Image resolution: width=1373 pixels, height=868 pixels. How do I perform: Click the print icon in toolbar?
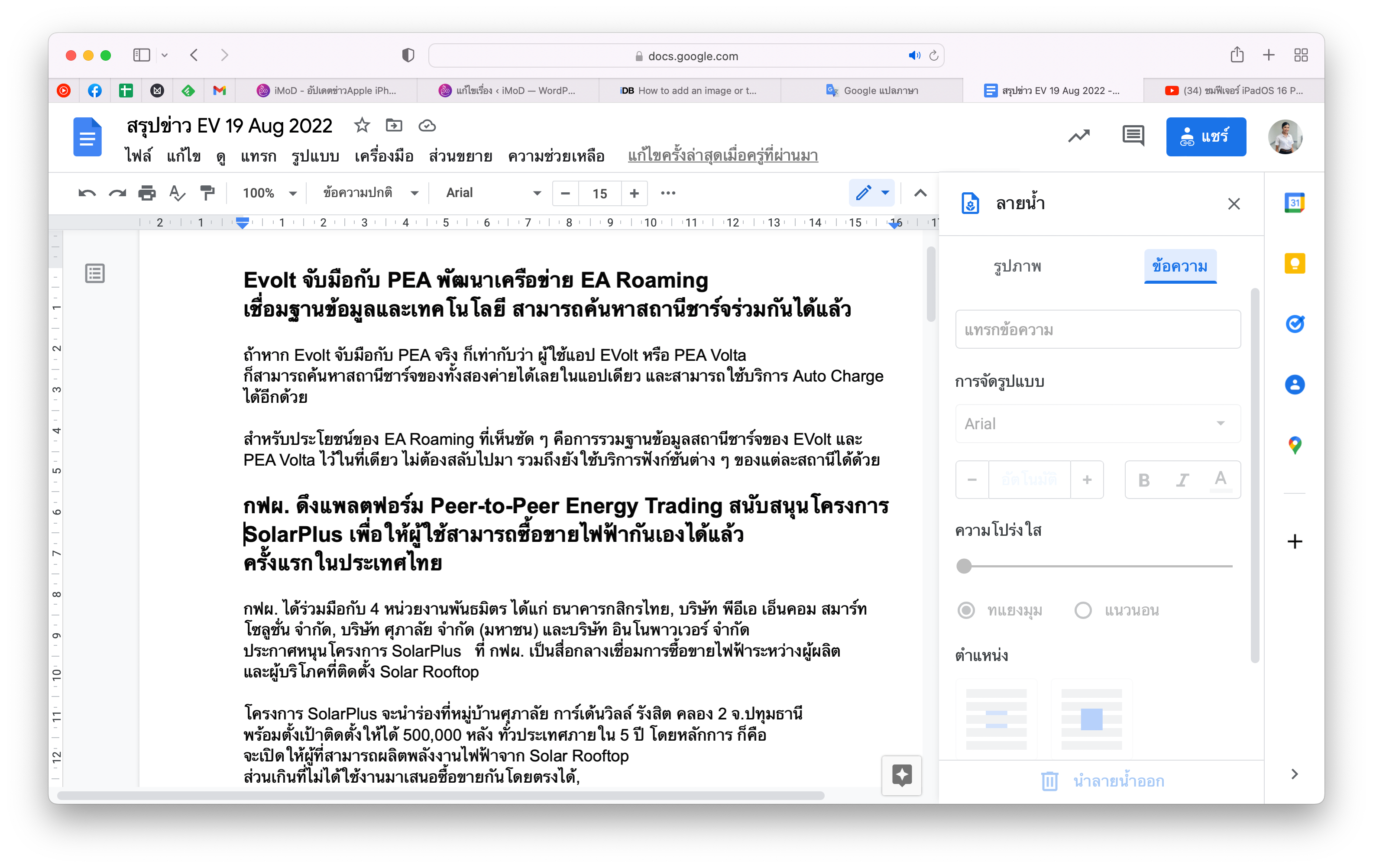tap(146, 193)
